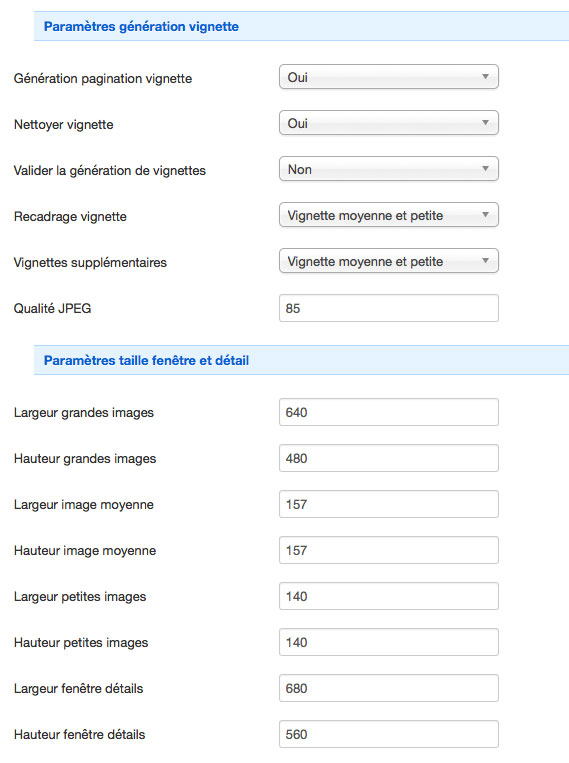This screenshot has width=569, height=763.
Task: Click the Hauteur fenêtre détails field
Action: 388,734
